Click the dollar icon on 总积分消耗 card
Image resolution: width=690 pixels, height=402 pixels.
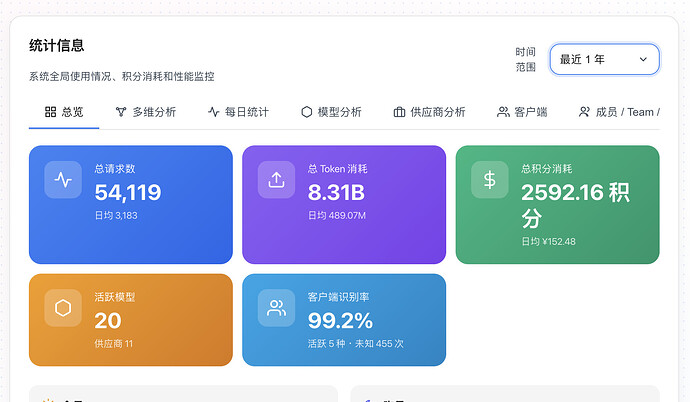coord(489,179)
